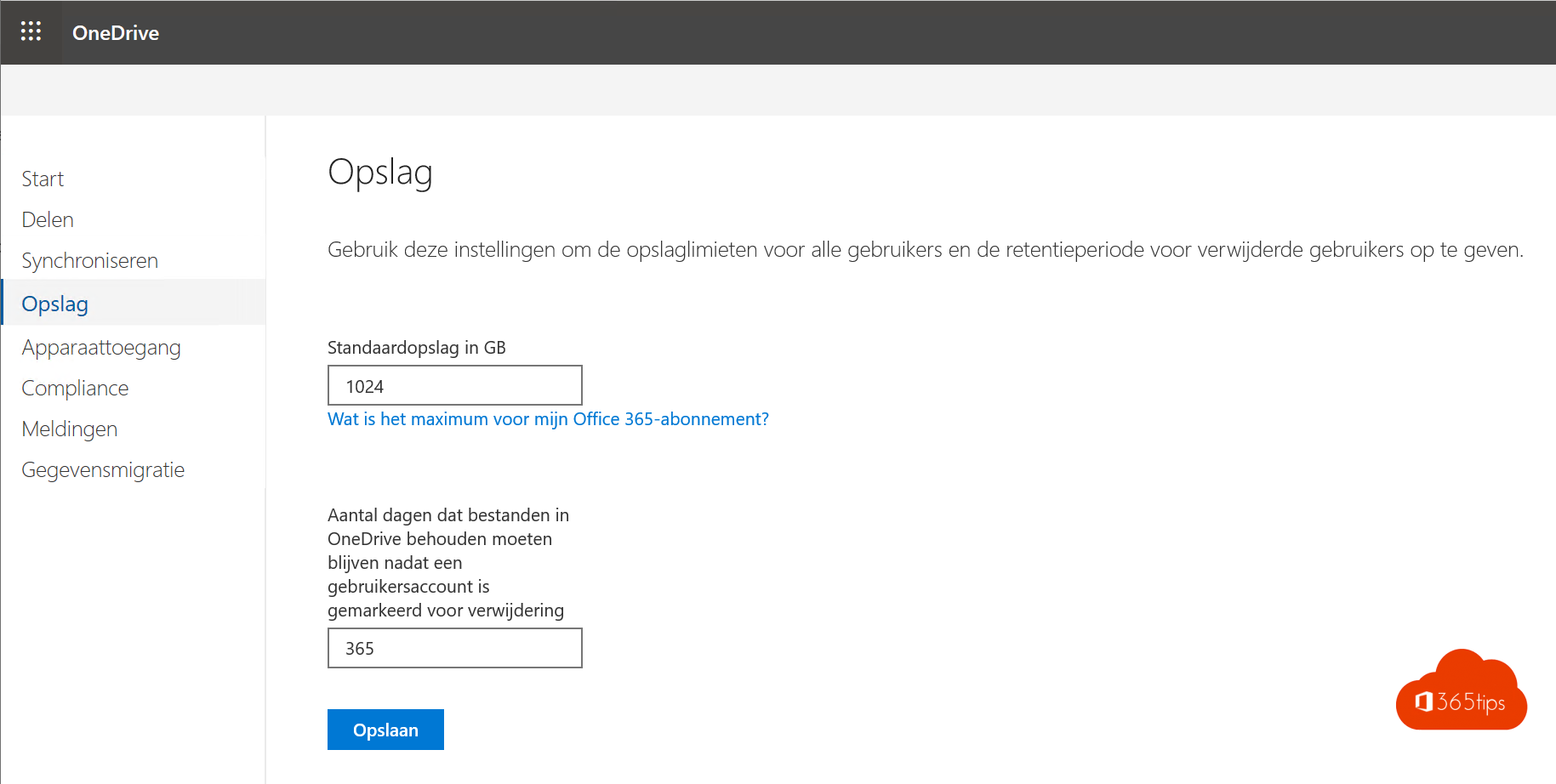This screenshot has height=784, width=1556.
Task: Navigate to Compliance section
Action: (75, 389)
